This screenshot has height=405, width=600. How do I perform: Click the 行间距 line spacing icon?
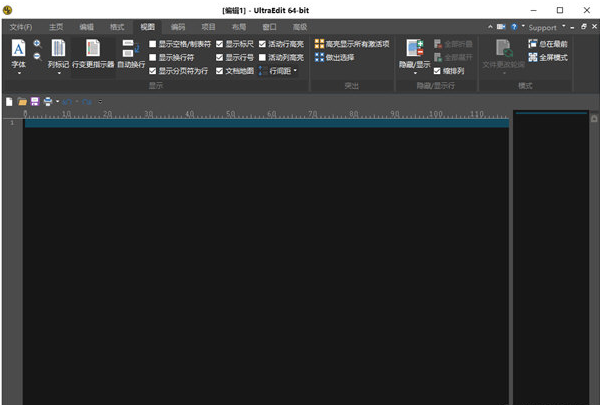261,70
